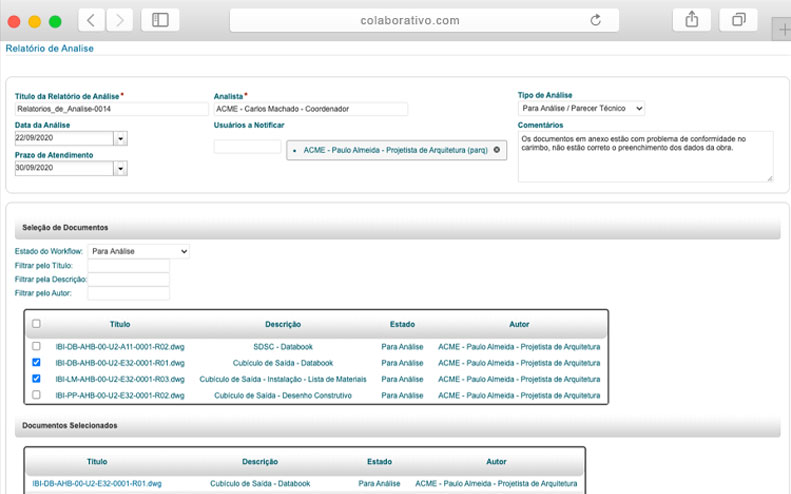The image size is (791, 494).
Task: Click the colaborativo.com address bar
Action: [424, 20]
